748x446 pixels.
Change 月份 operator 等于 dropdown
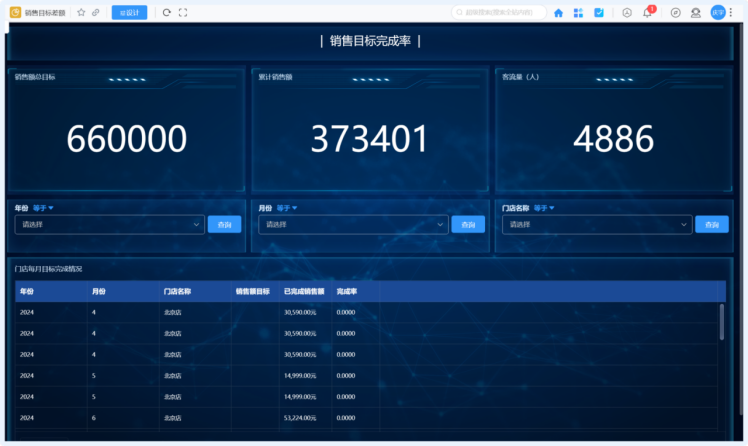click(x=288, y=208)
